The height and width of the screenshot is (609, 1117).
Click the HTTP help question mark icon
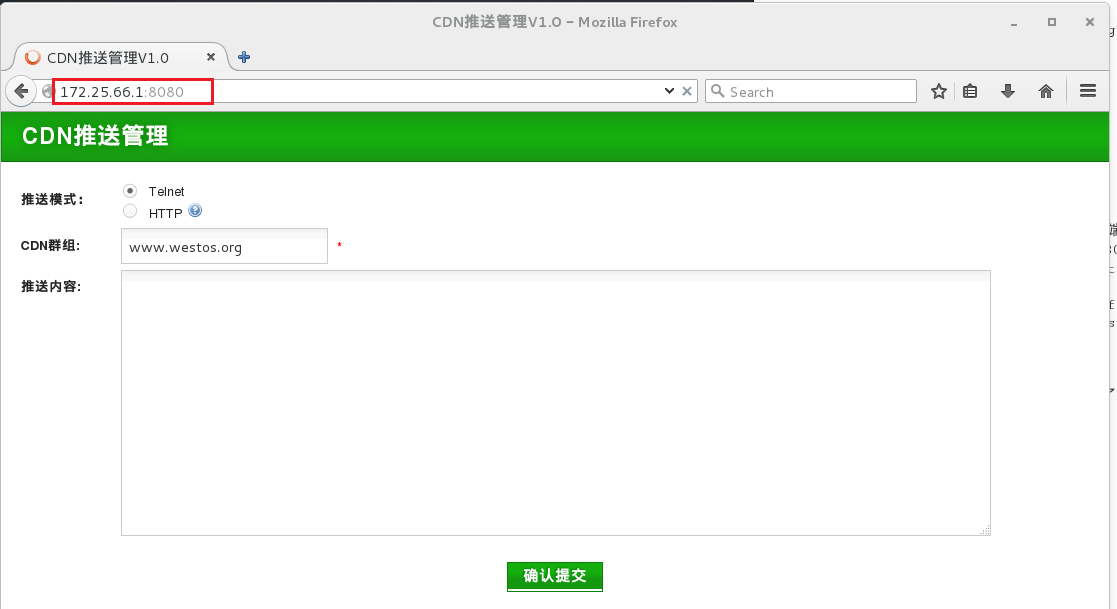click(x=195, y=211)
